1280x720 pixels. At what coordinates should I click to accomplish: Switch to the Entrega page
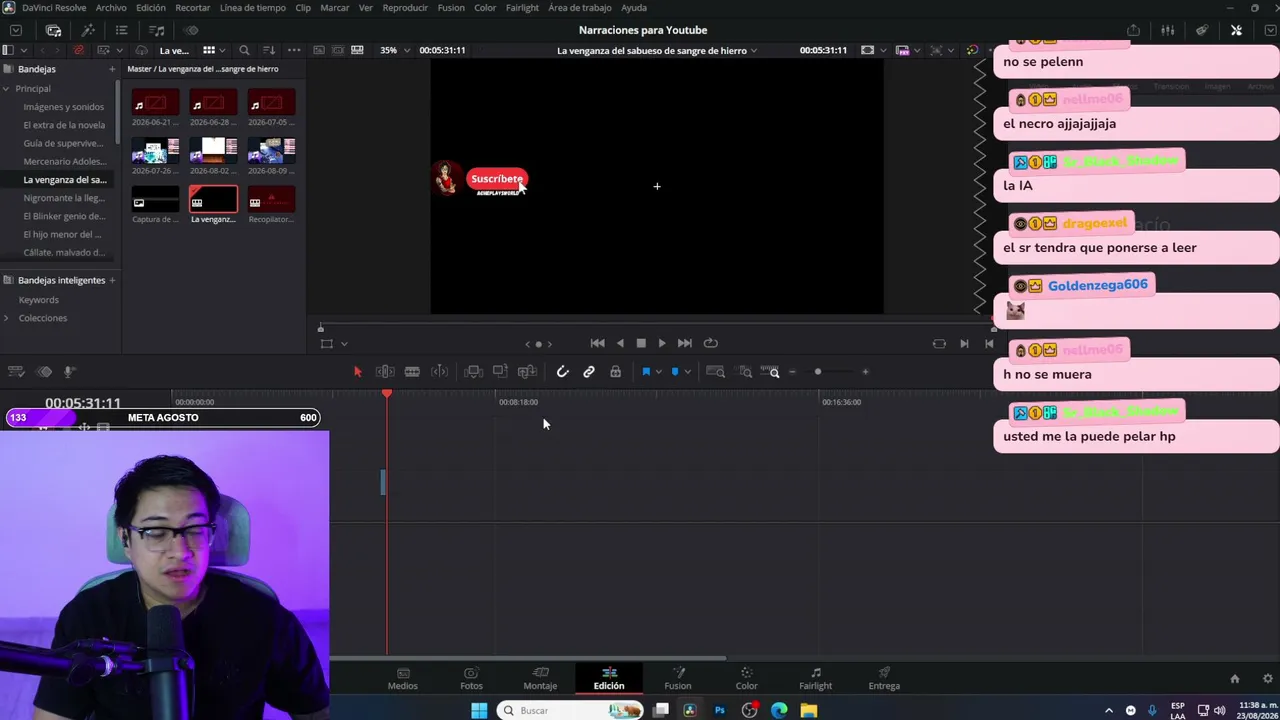pos(884,678)
